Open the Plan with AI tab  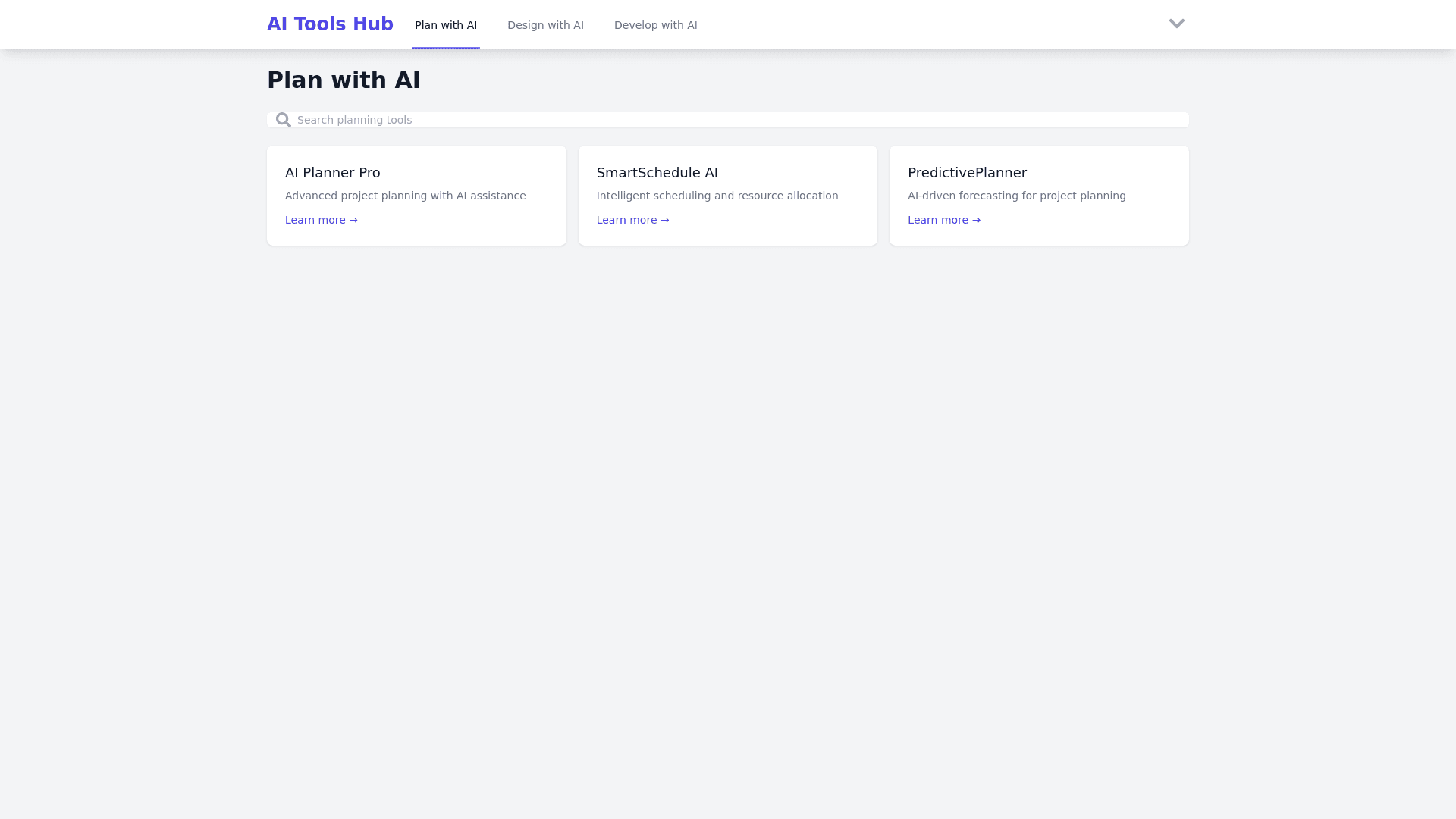point(446,25)
